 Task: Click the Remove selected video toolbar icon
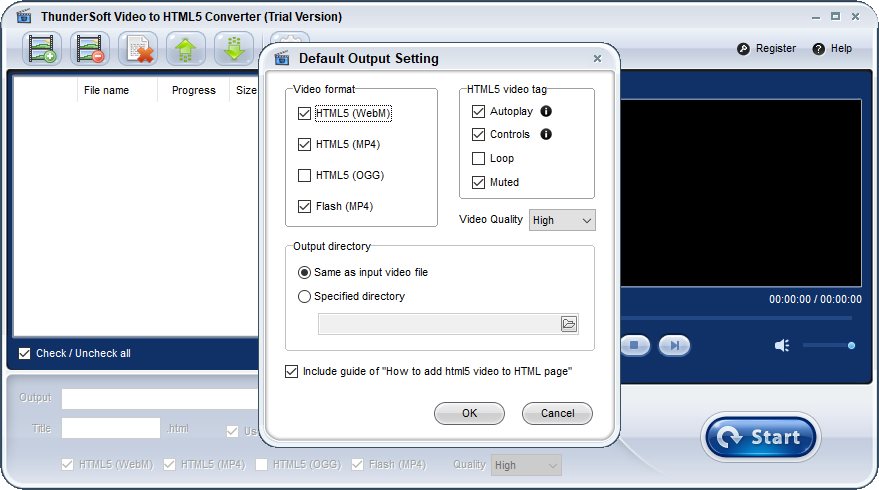pyautogui.click(x=90, y=49)
